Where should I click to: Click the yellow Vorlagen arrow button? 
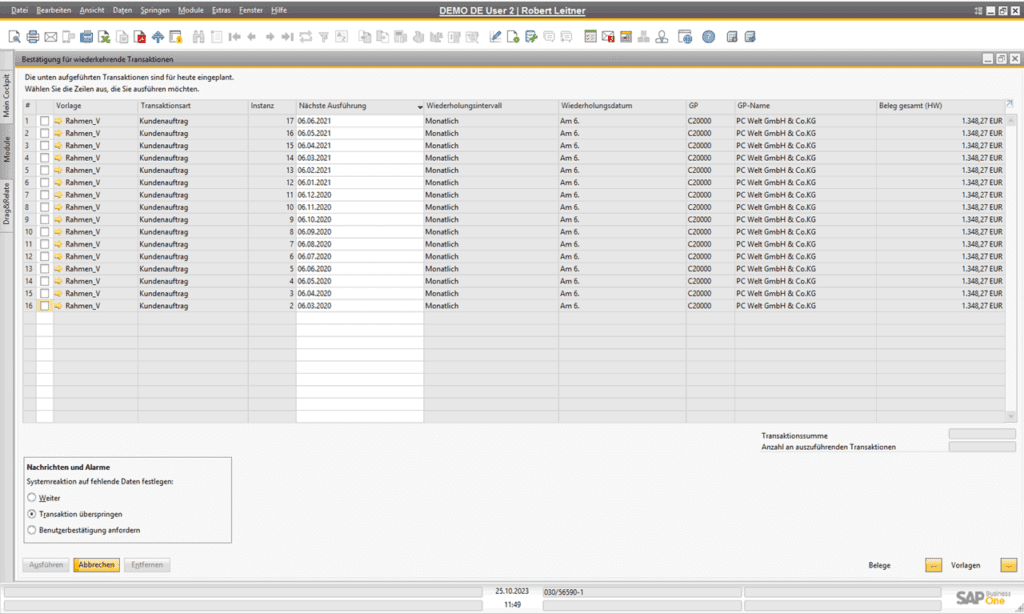click(x=1008, y=565)
